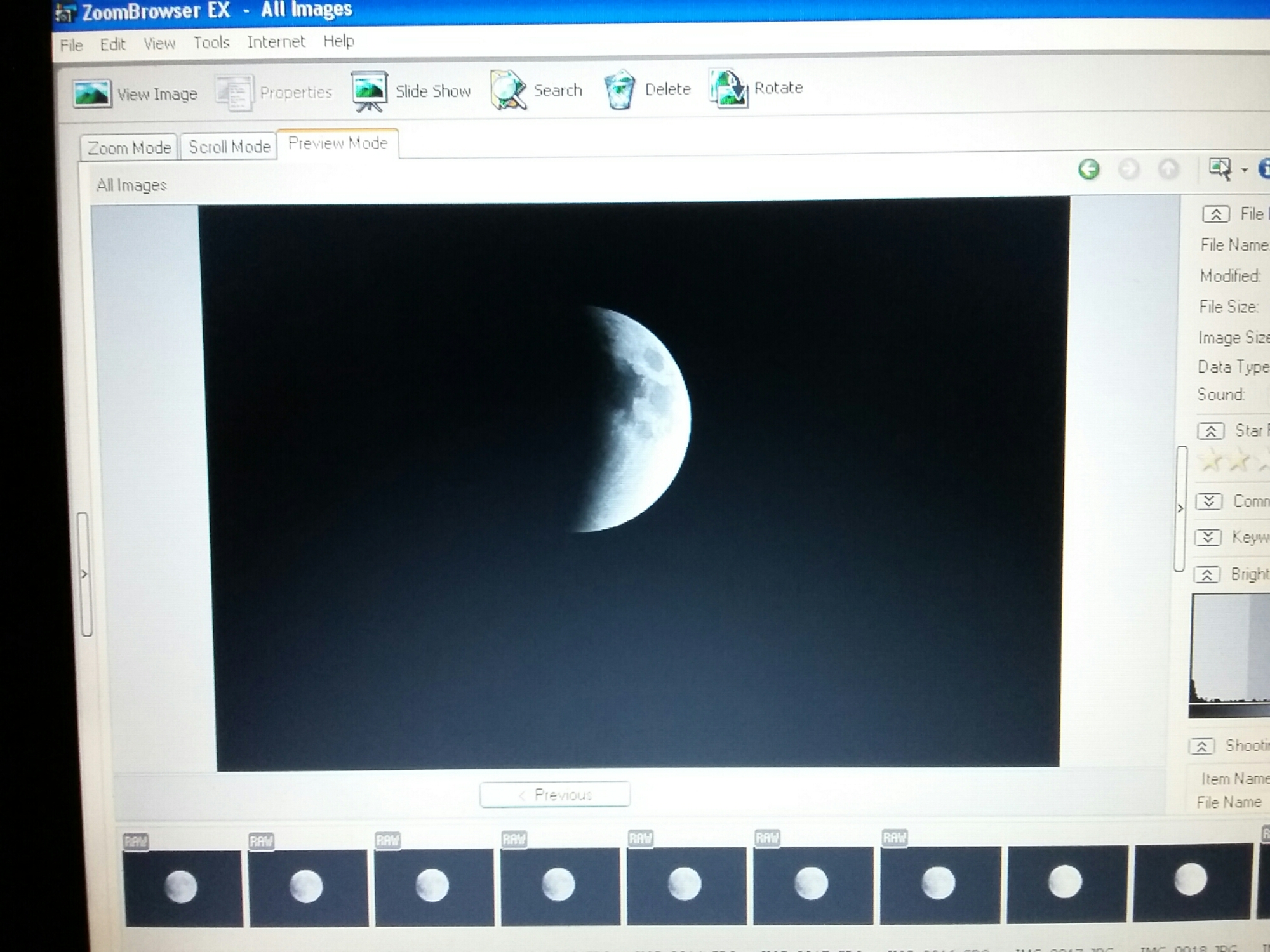This screenshot has height=952, width=1270.
Task: Click the left panel splitter handle
Action: [85, 574]
